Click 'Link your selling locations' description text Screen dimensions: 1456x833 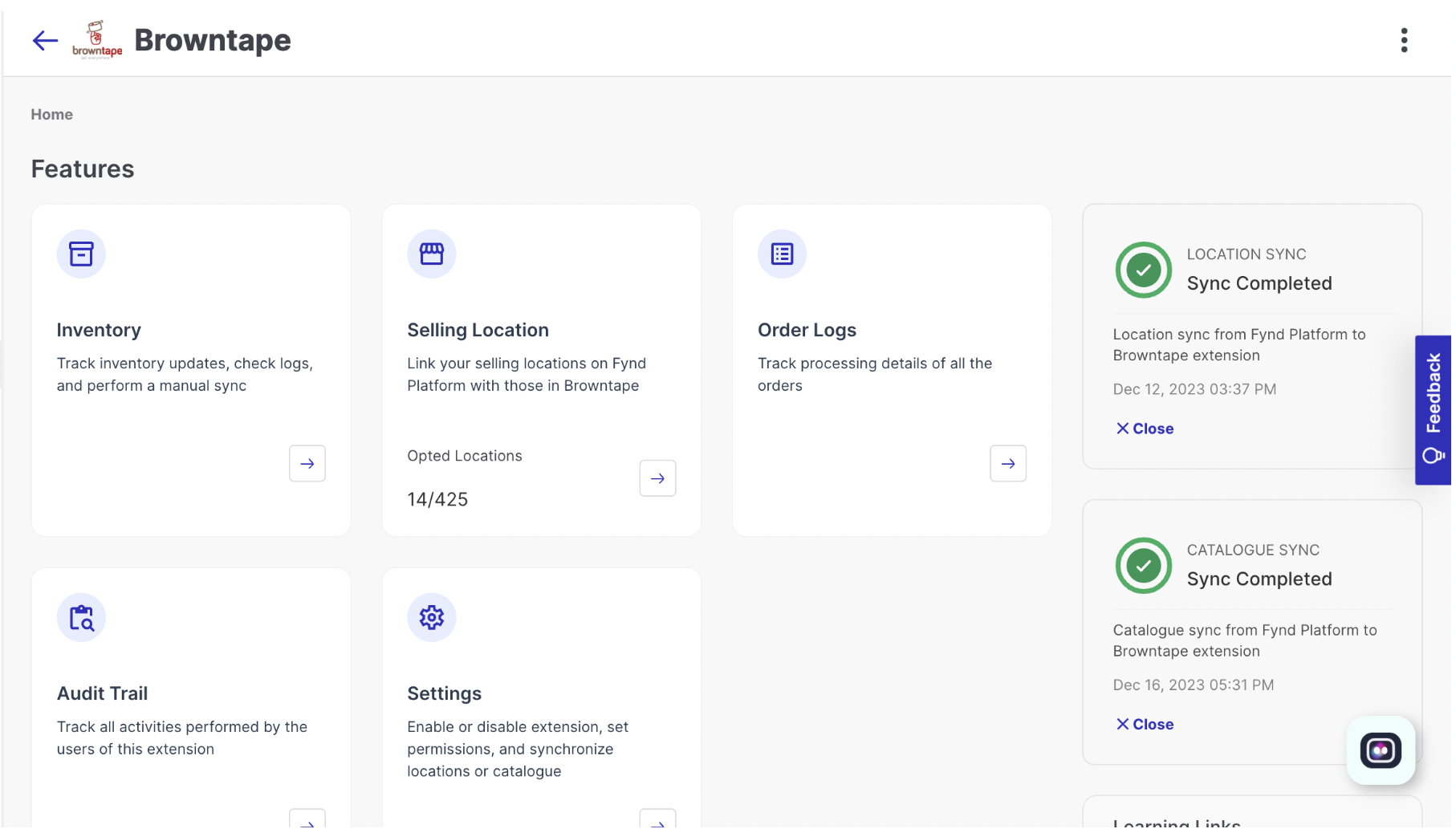click(528, 376)
